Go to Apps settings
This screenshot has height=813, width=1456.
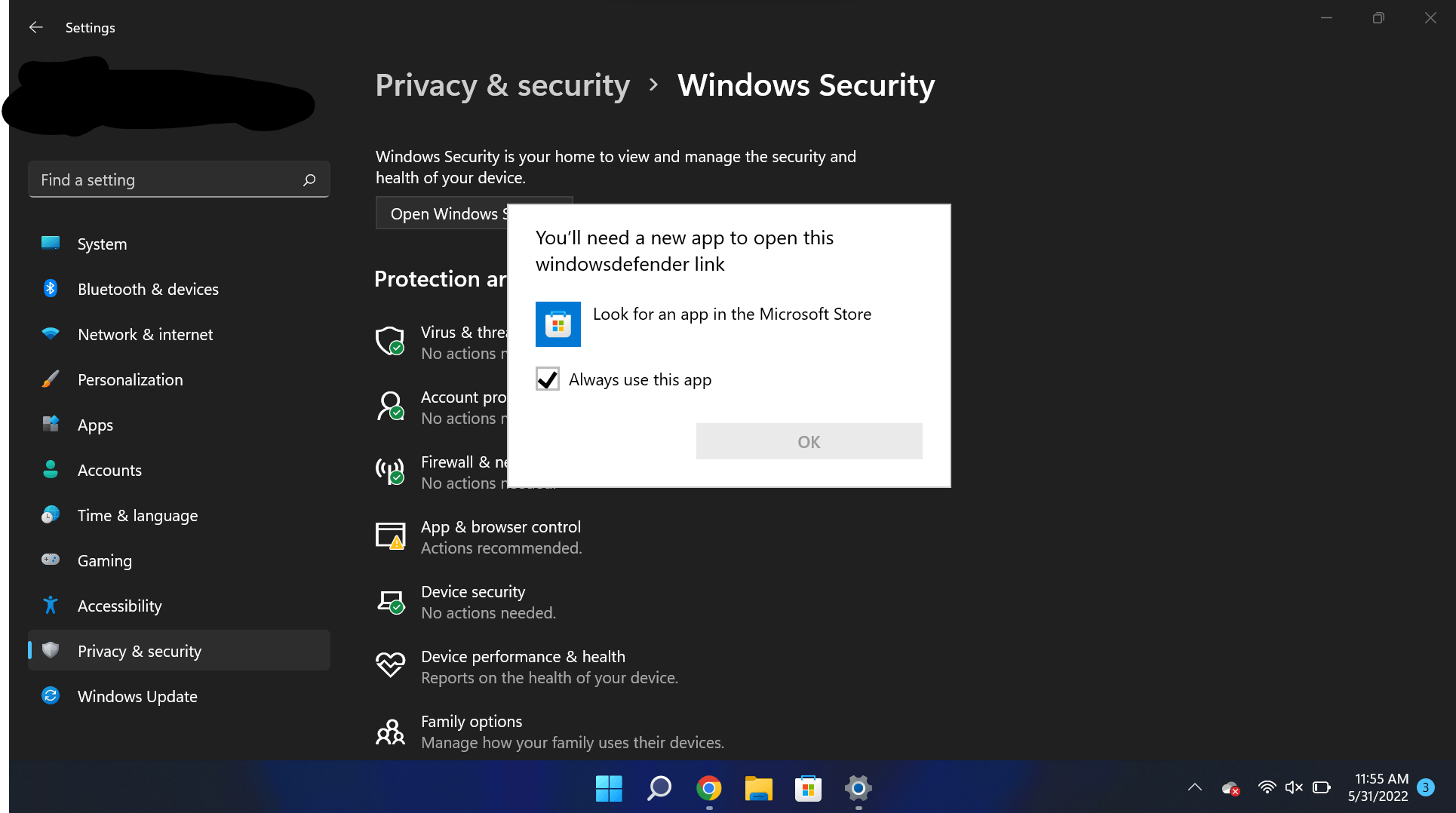point(179,425)
